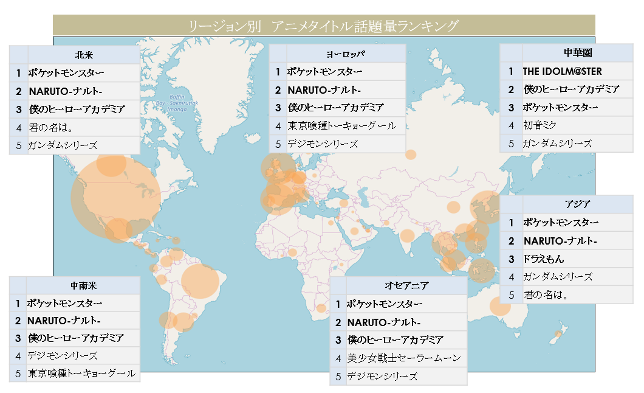Select the アジア table header

[x=577, y=204]
